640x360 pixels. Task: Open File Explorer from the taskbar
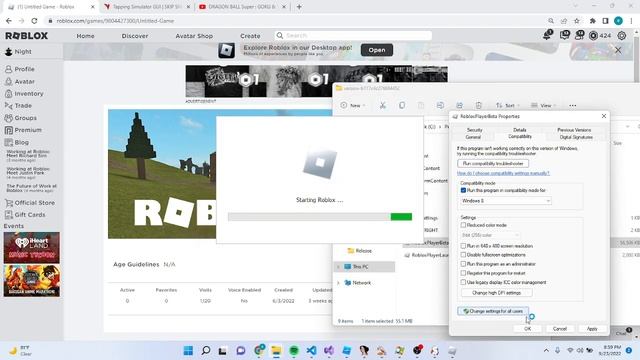click(276, 350)
